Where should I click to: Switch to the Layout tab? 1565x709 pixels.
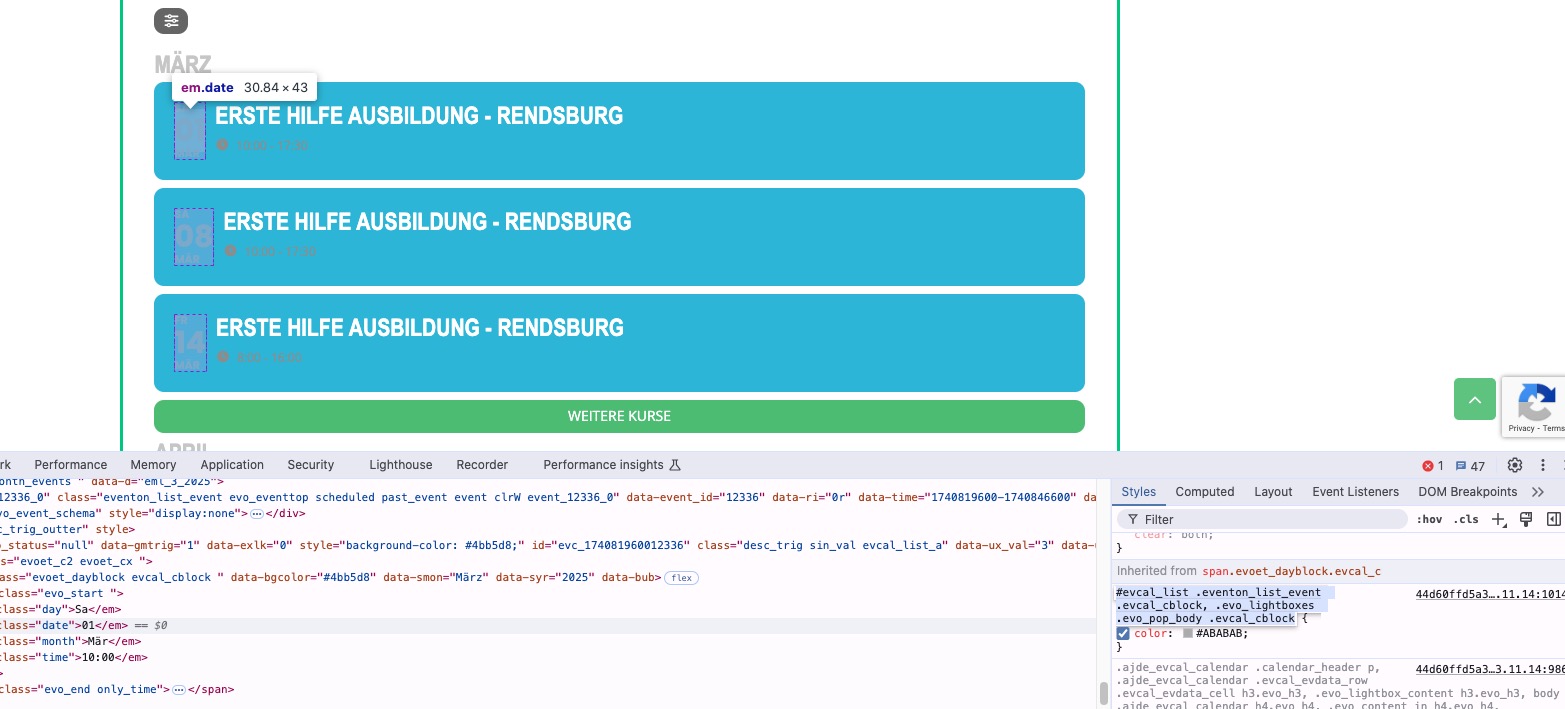[x=1273, y=492]
